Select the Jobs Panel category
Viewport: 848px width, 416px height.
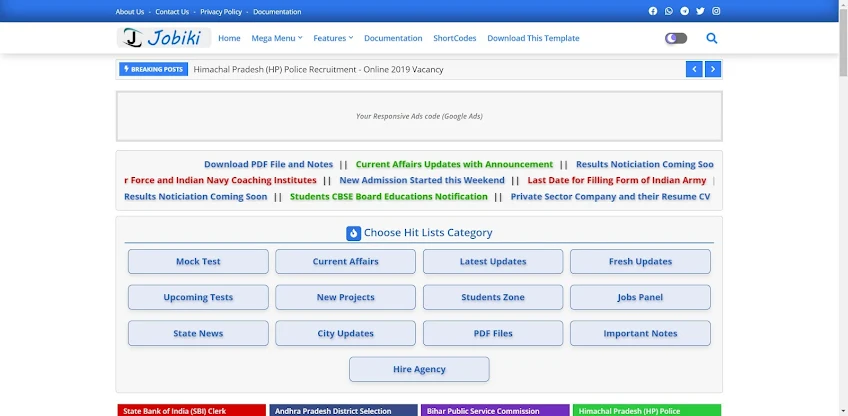(640, 297)
